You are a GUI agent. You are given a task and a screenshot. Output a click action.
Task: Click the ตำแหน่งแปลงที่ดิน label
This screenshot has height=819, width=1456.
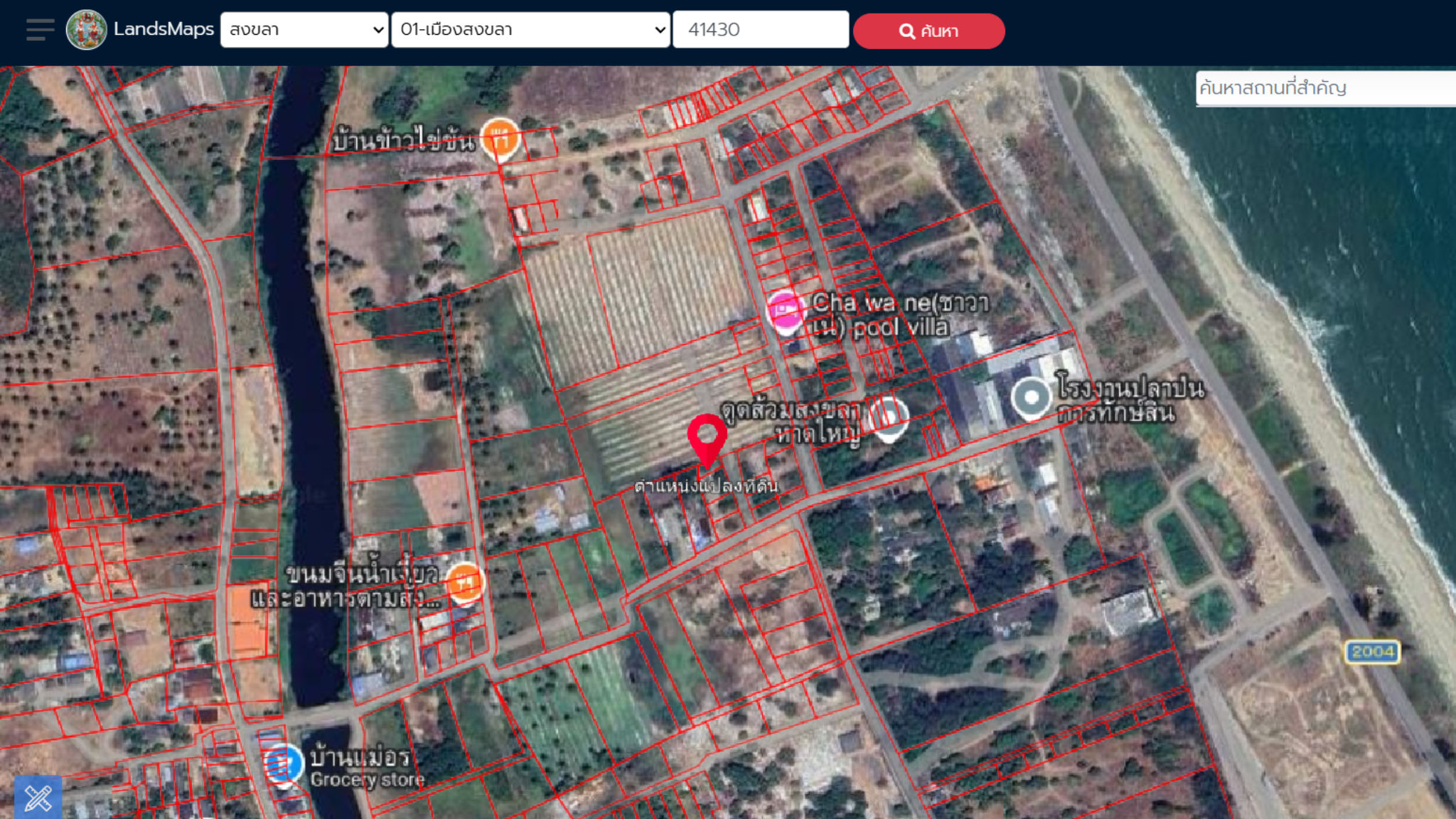pos(706,486)
